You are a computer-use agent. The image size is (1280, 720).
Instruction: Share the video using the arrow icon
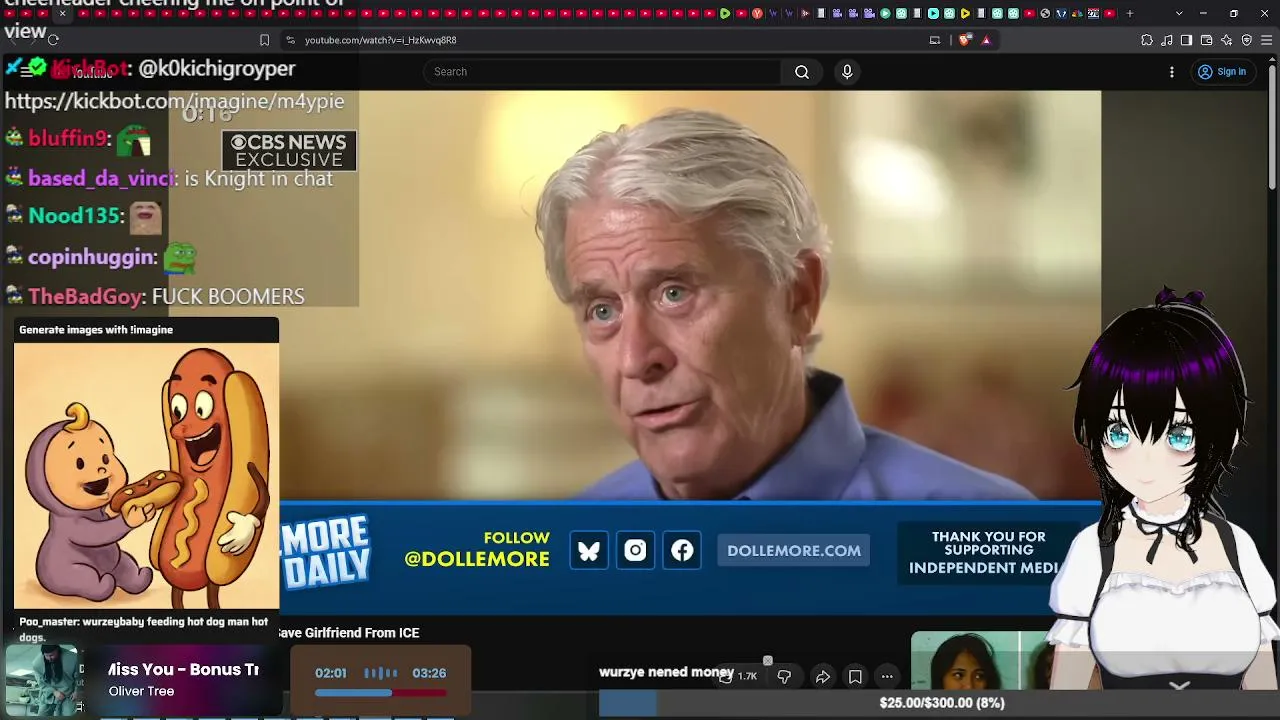pos(822,677)
